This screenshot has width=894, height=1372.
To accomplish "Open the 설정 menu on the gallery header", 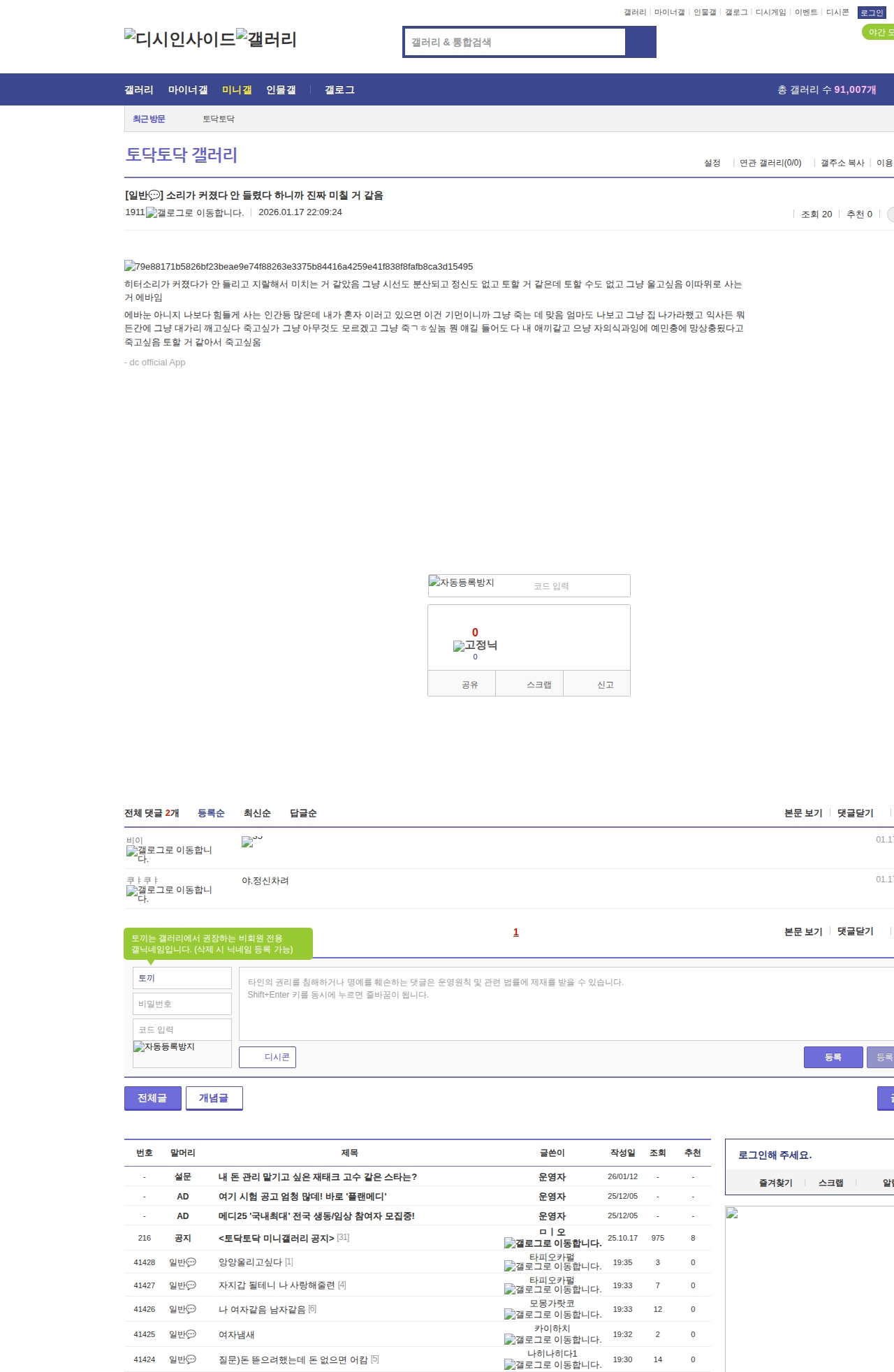I will click(x=712, y=163).
